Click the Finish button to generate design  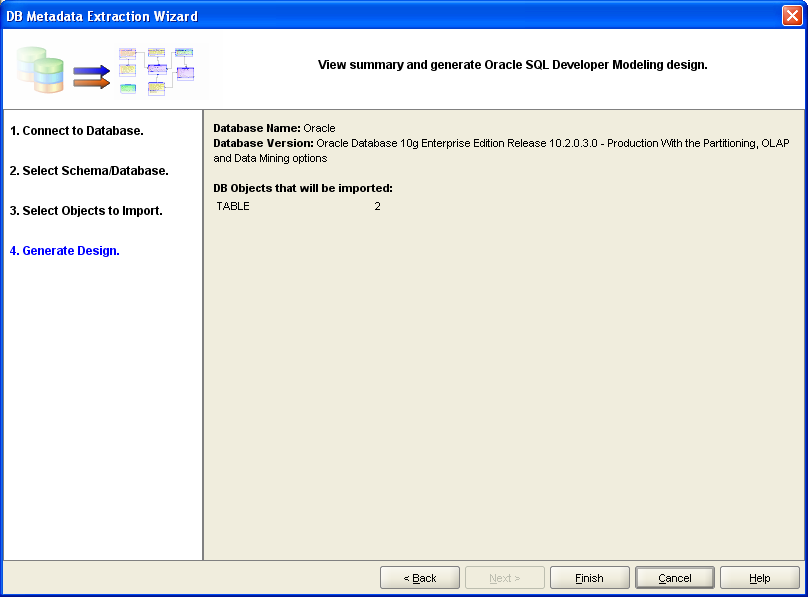point(590,578)
